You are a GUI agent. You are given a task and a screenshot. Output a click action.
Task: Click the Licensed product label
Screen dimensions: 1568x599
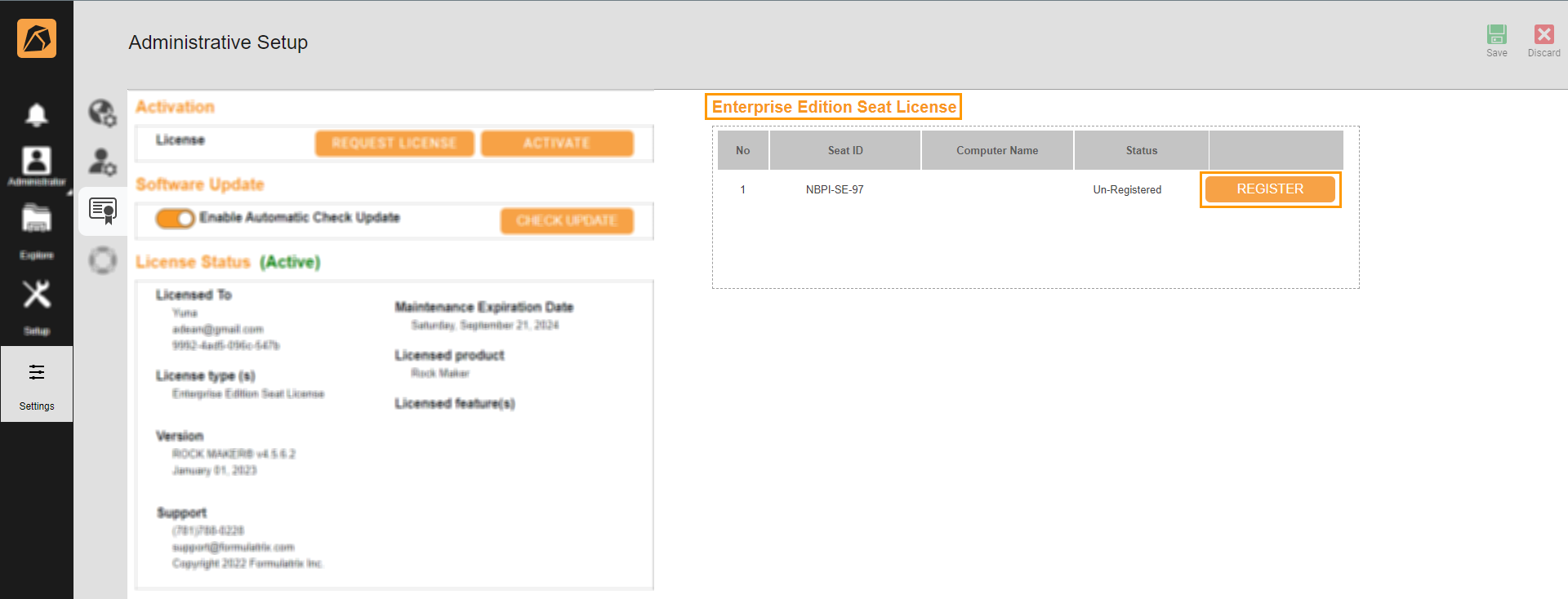(450, 355)
